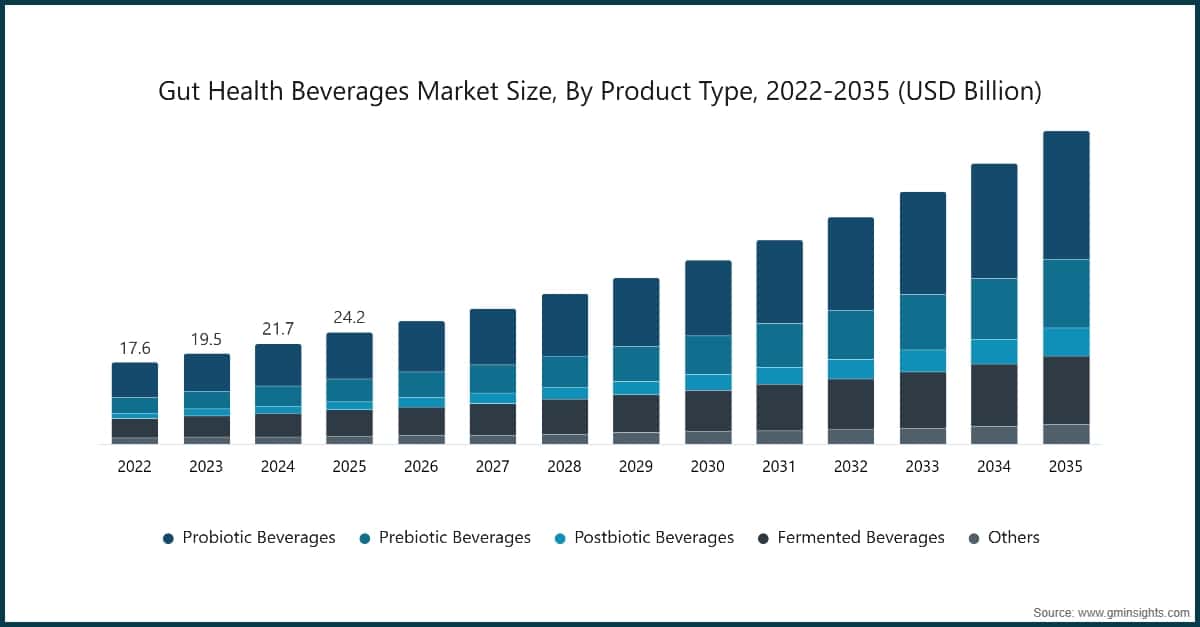Click the Fermented Beverages legend text
Image resolution: width=1200 pixels, height=627 pixels.
click(864, 537)
